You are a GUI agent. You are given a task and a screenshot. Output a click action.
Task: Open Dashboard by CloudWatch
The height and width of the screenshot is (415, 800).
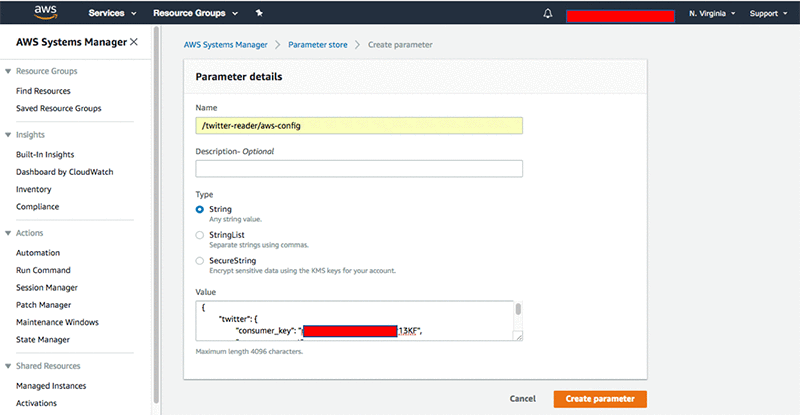64,172
